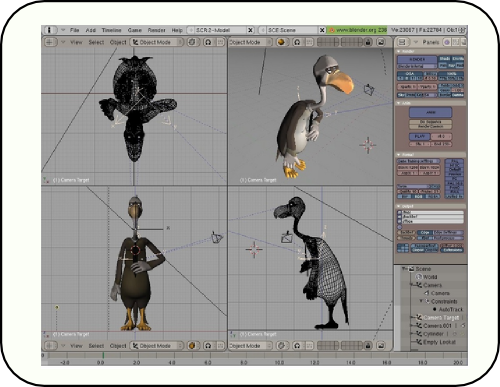Click pivot icon in bottom-left 3D view header
Viewport: 500px width, 387px height.
208,346
